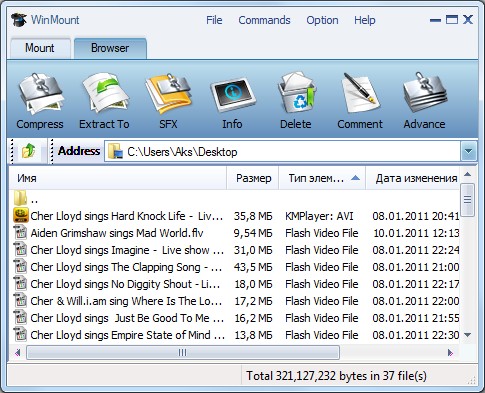
Task: Switch to the Browser tab
Action: (x=110, y=48)
